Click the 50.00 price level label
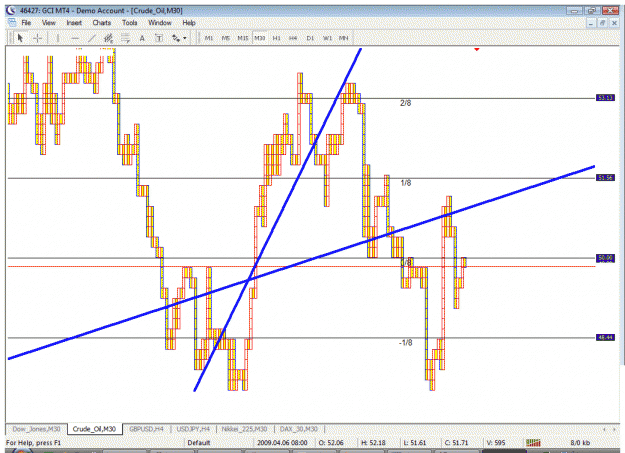The image size is (625, 453). (605, 258)
